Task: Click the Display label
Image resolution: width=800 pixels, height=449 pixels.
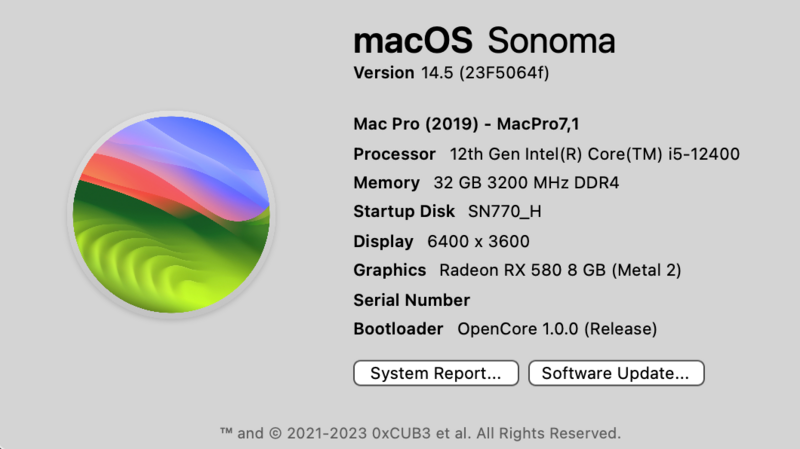Action: tap(383, 241)
